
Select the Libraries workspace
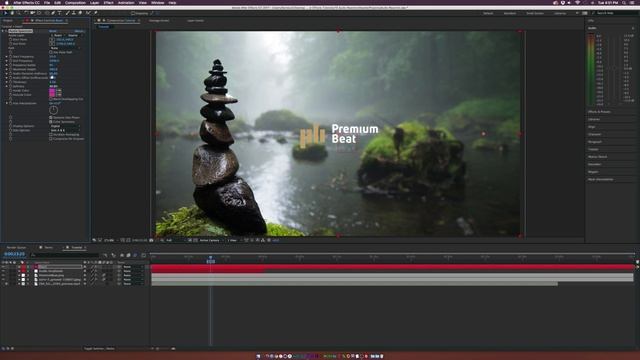(560, 13)
